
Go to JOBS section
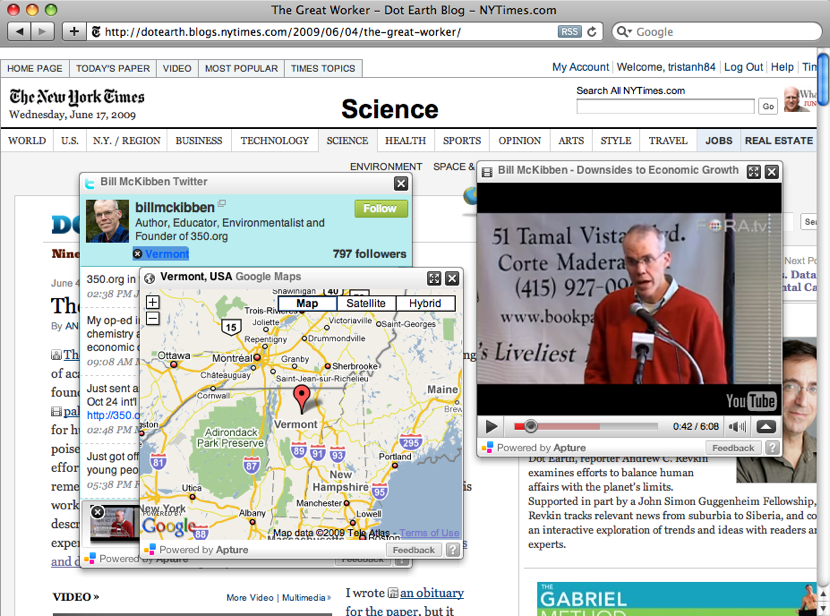pyautogui.click(x=719, y=141)
